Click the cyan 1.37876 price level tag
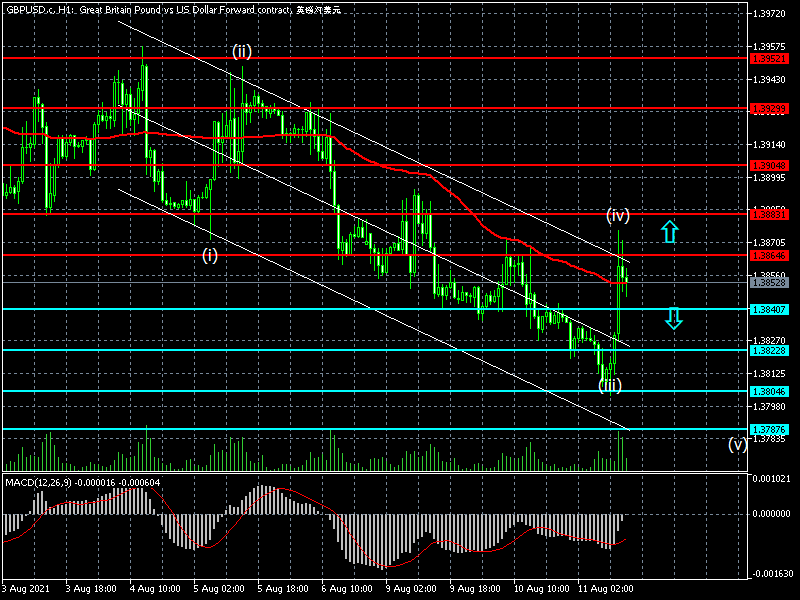Screen dimensions: 800x600 pyautogui.click(x=769, y=430)
